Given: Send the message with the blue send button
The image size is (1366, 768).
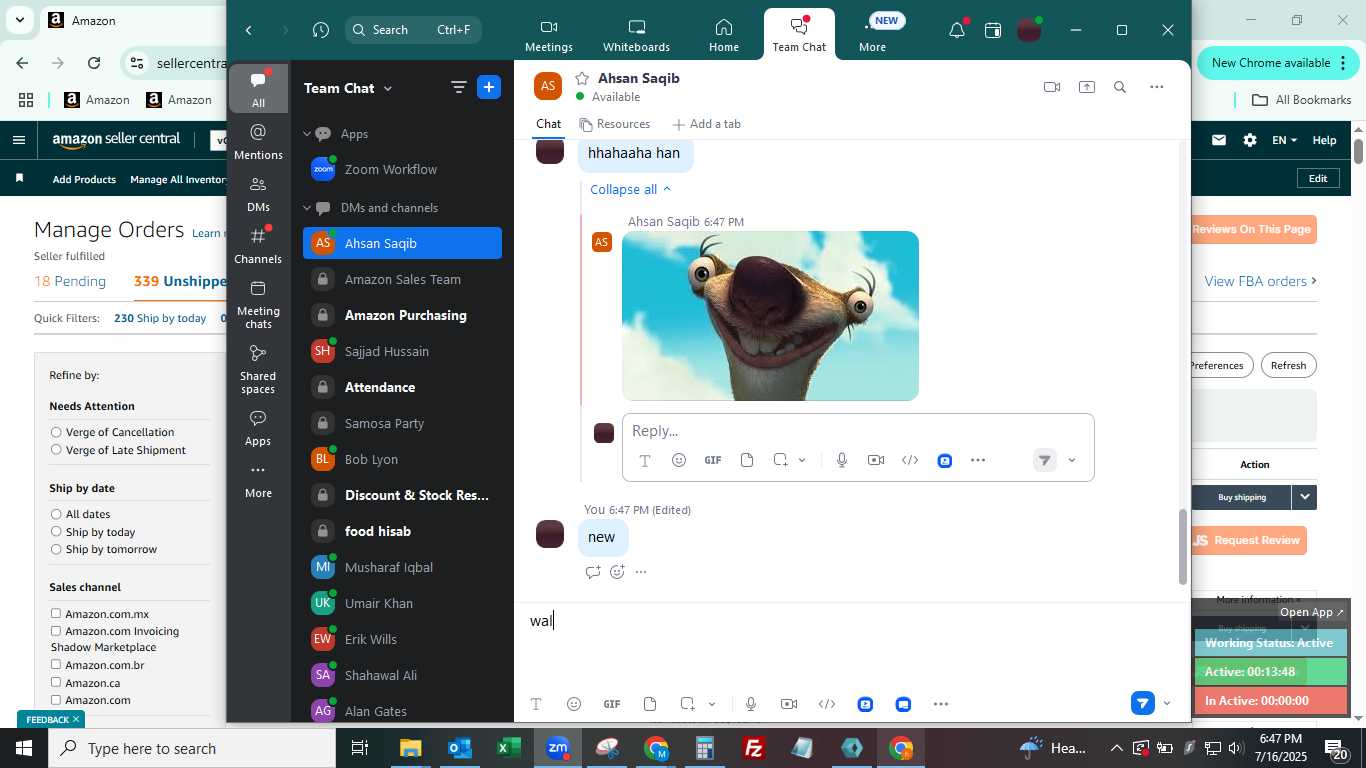Looking at the screenshot, I should pos(1143,703).
